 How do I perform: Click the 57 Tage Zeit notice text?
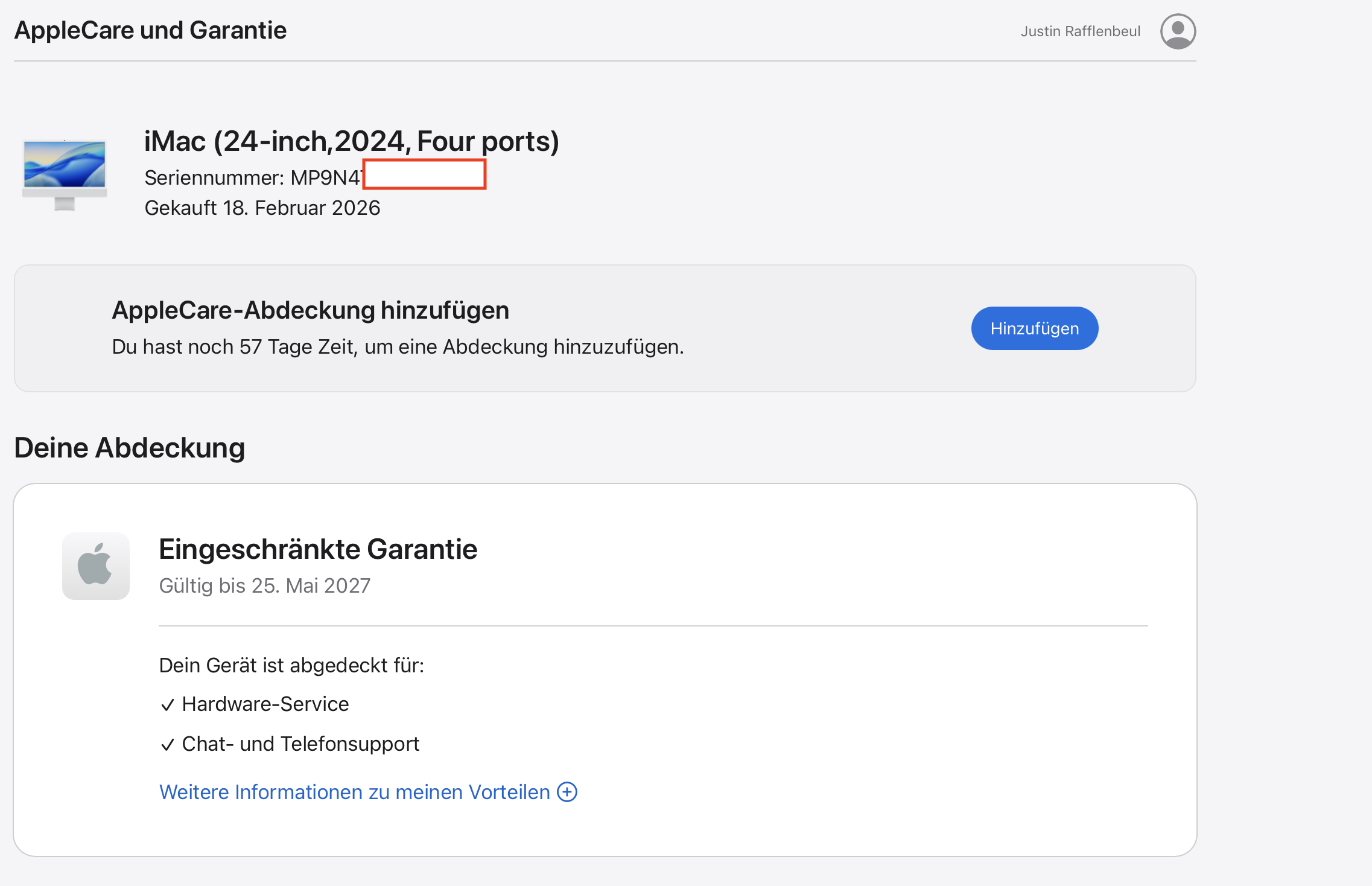click(x=398, y=346)
